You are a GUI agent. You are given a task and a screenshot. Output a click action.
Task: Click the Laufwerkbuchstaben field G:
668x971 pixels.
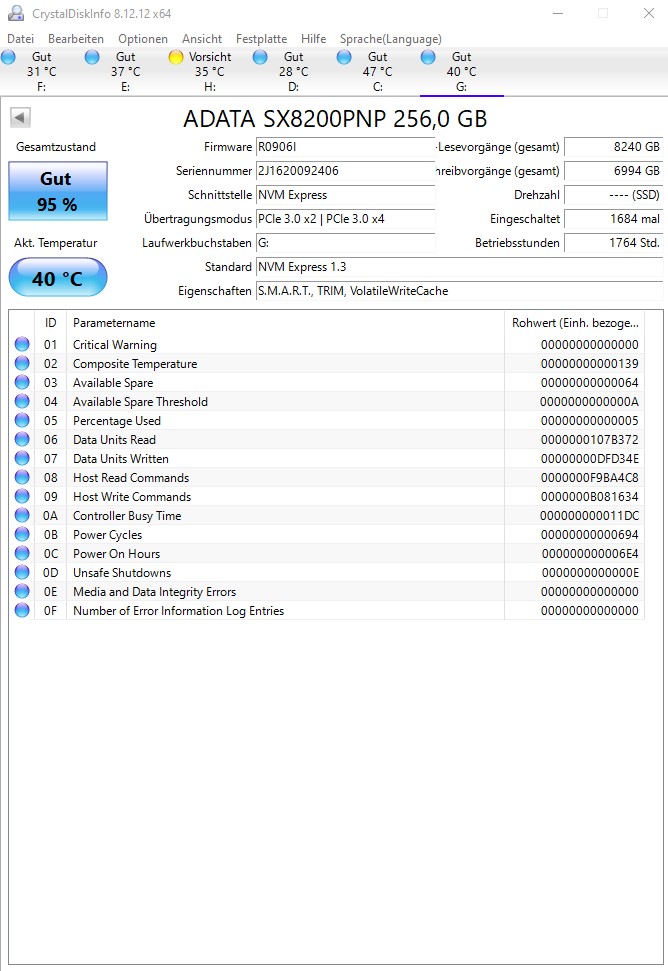pos(345,243)
